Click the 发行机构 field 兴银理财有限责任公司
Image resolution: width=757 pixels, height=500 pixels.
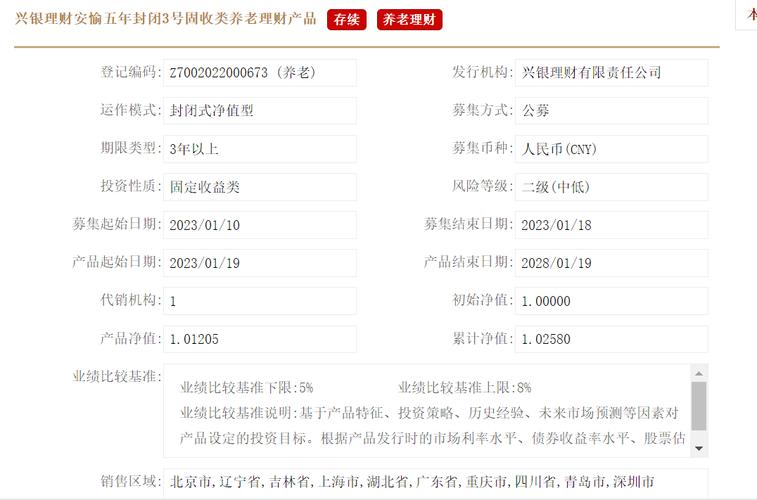pyautogui.click(x=611, y=73)
